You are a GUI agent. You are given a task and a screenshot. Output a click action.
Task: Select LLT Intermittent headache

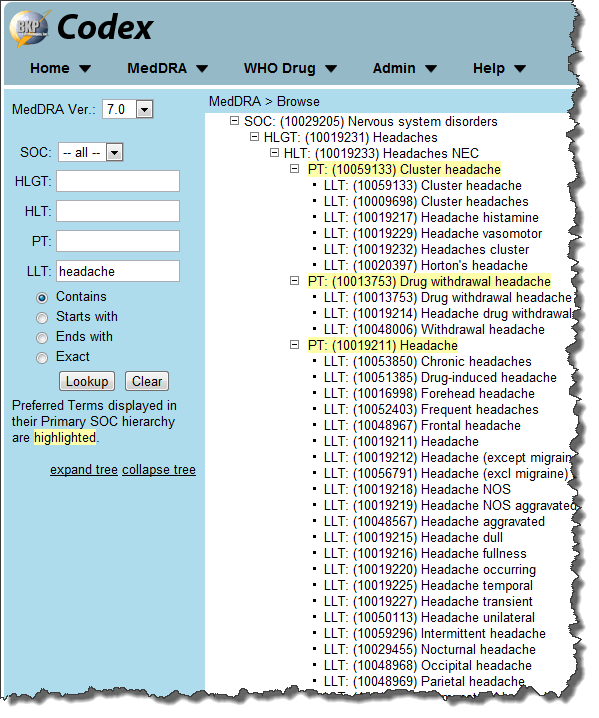pos(435,634)
